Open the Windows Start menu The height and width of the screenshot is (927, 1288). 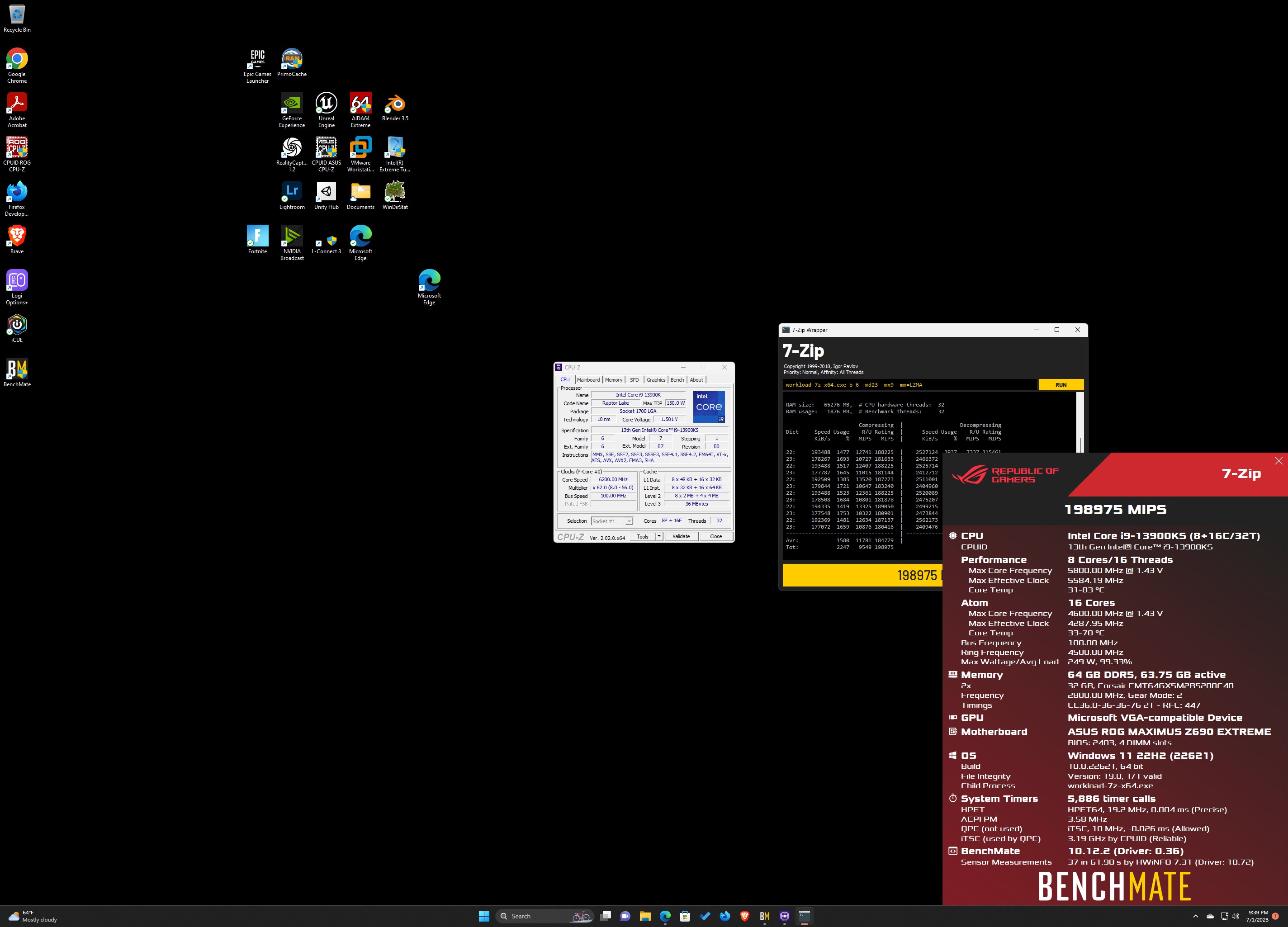484,916
